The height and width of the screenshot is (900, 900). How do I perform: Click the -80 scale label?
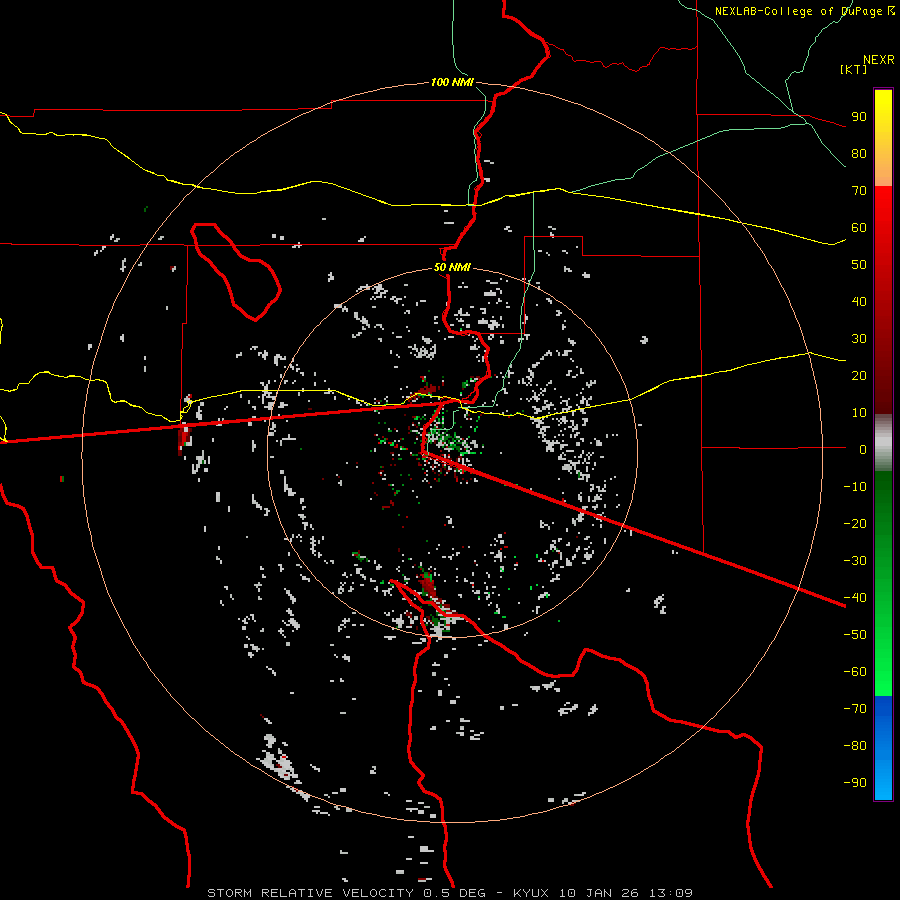pyautogui.click(x=855, y=746)
